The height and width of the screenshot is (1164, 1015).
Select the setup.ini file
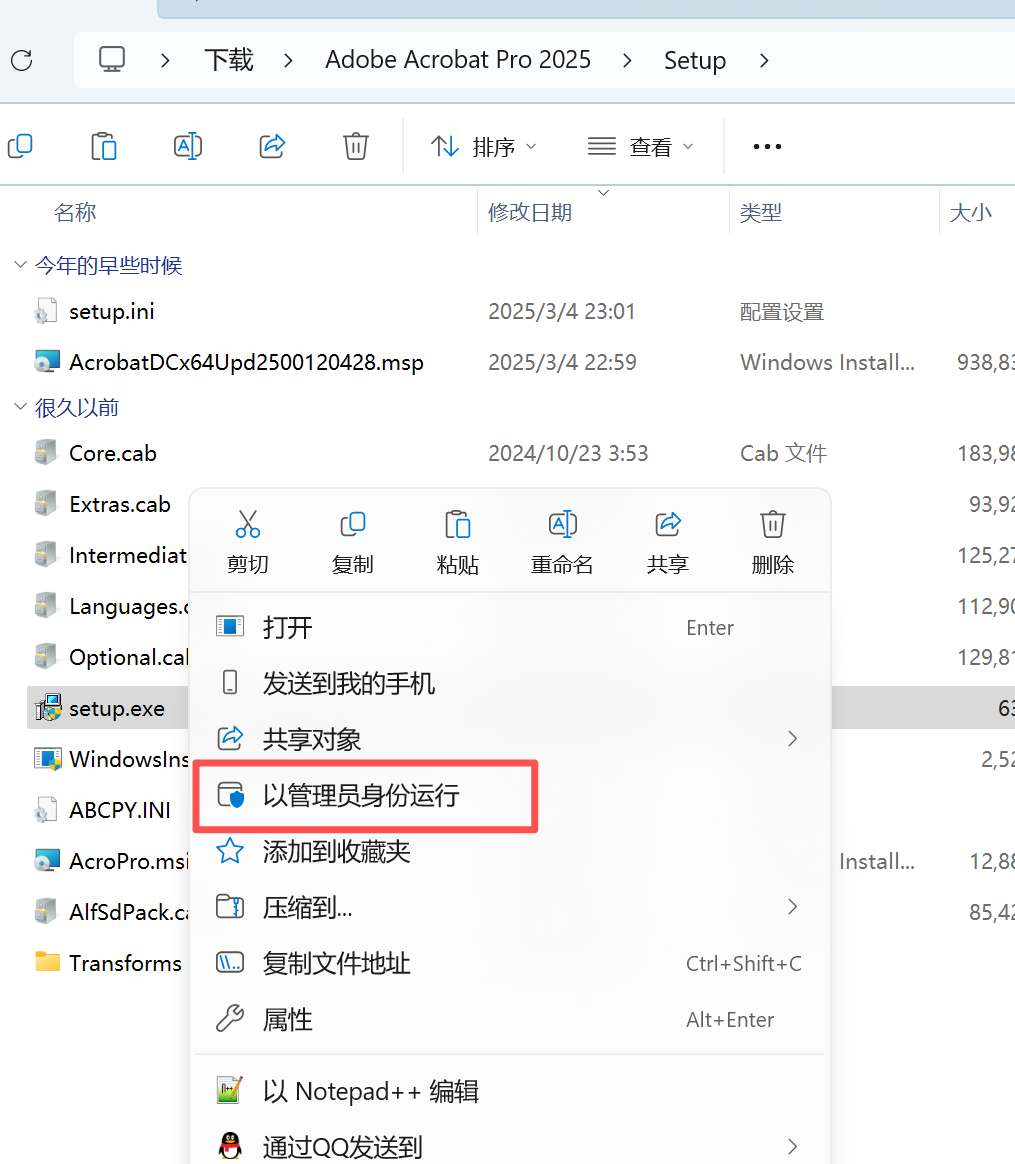point(111,311)
